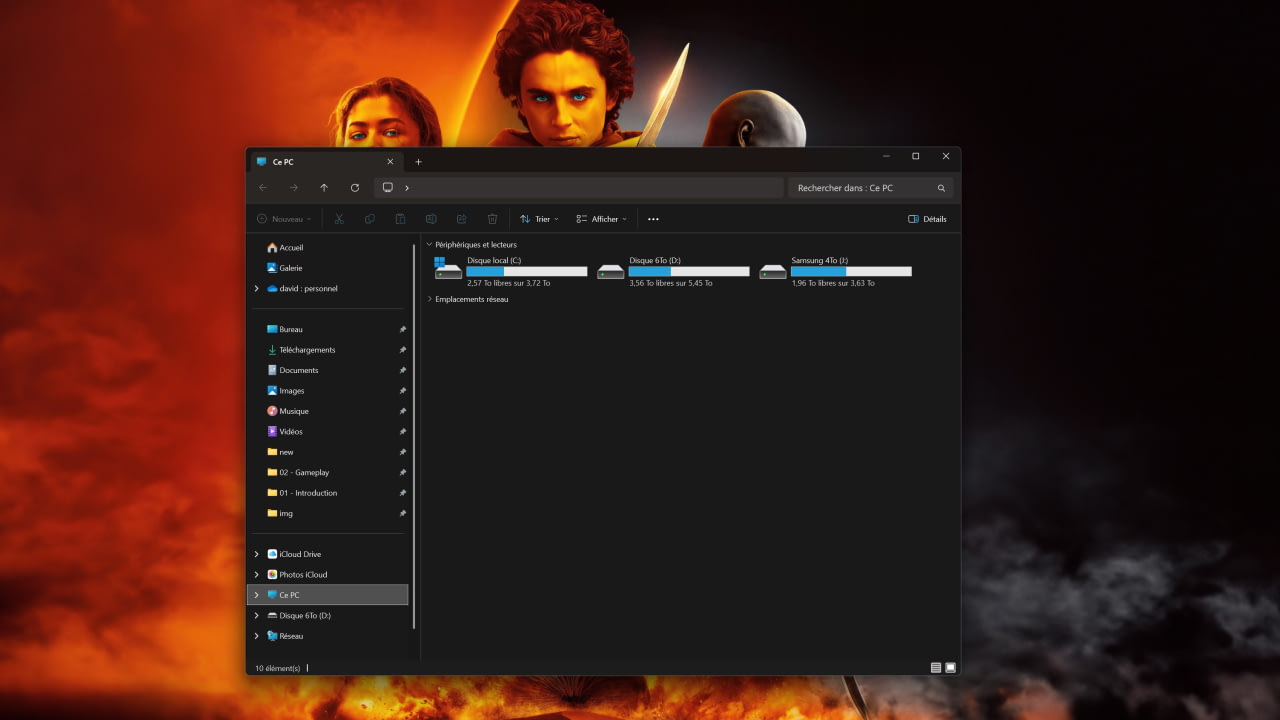Open Disque local (C:) drive
This screenshot has height=720, width=1280.
(x=511, y=271)
